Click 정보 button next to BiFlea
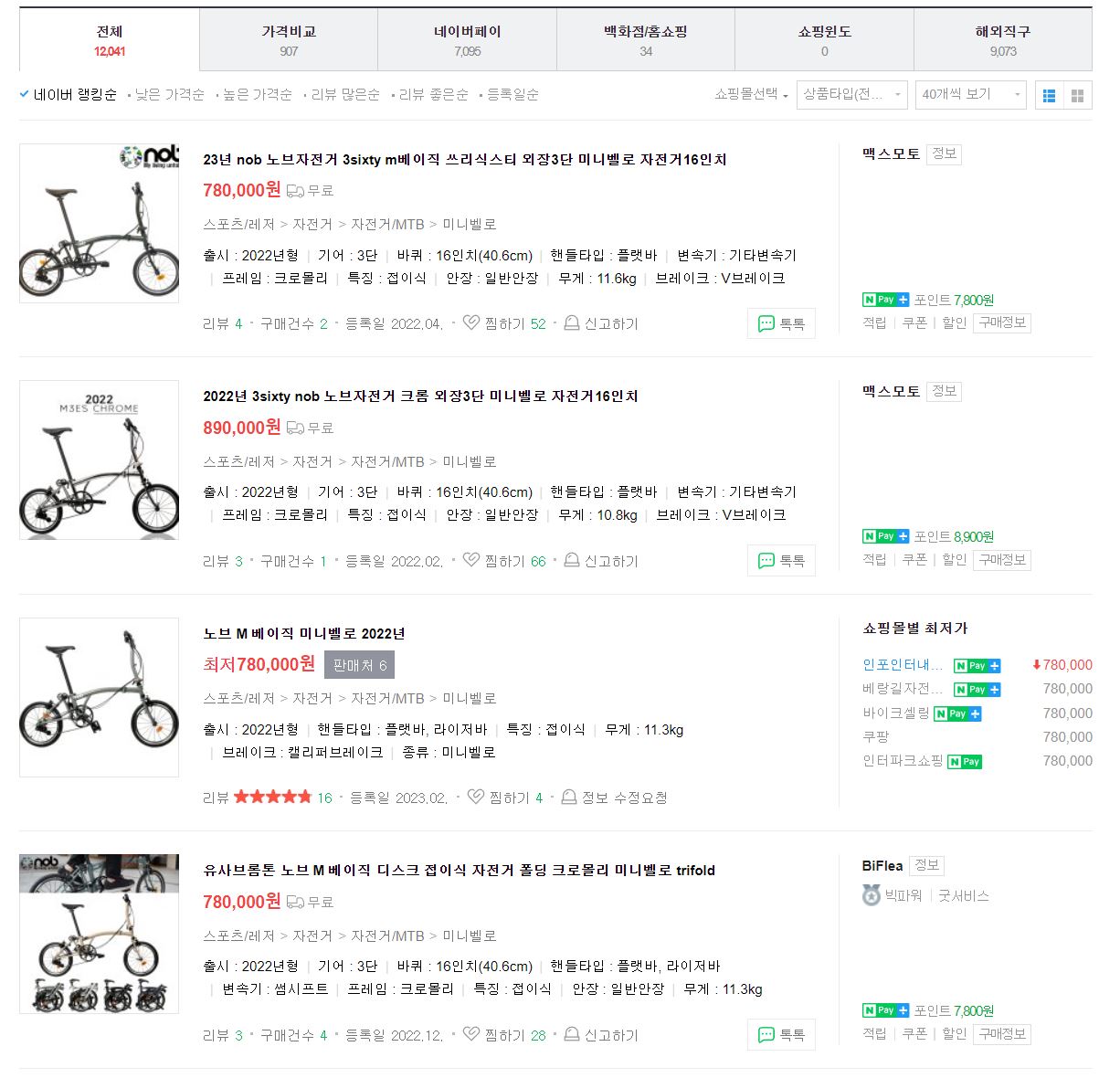The width and height of the screenshot is (1120, 1078). [926, 865]
